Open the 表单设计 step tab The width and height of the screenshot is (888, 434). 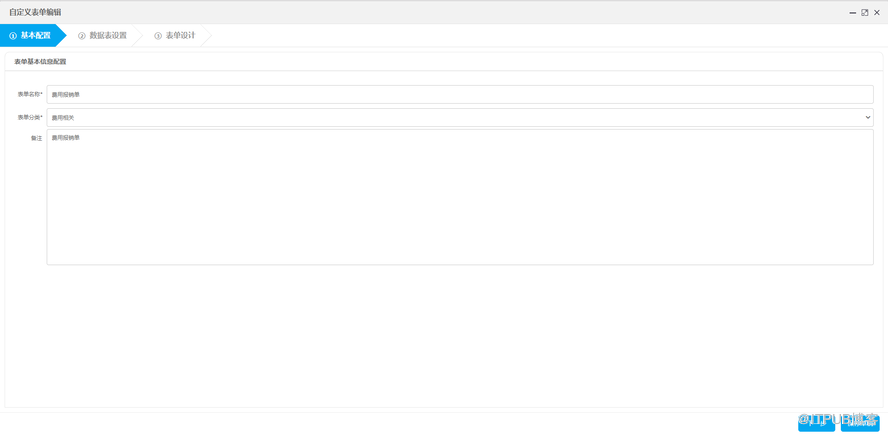(x=180, y=36)
